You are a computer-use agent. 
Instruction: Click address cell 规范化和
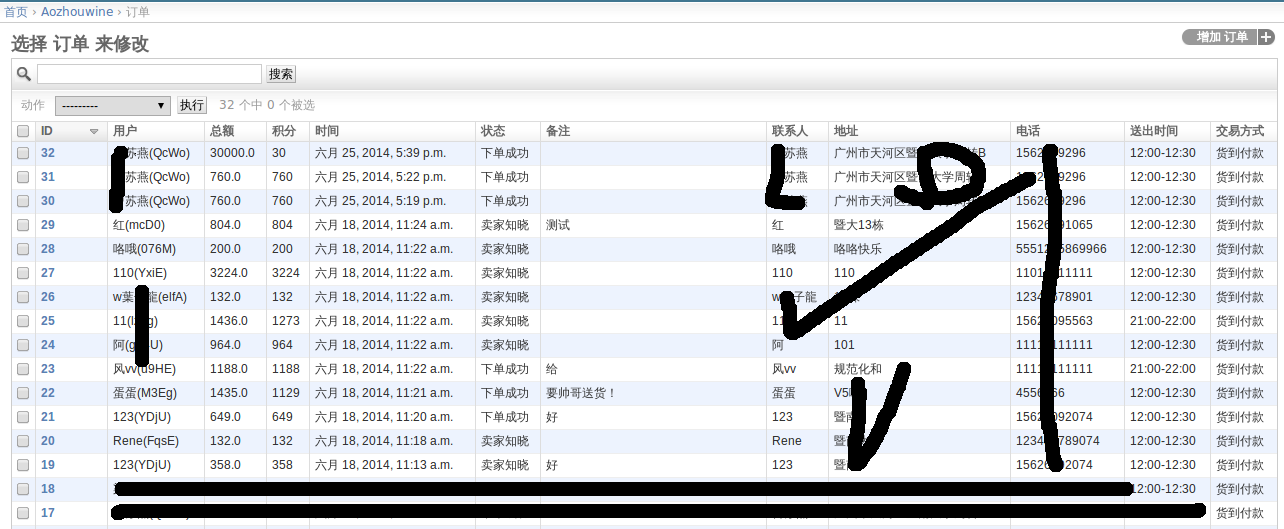858,369
